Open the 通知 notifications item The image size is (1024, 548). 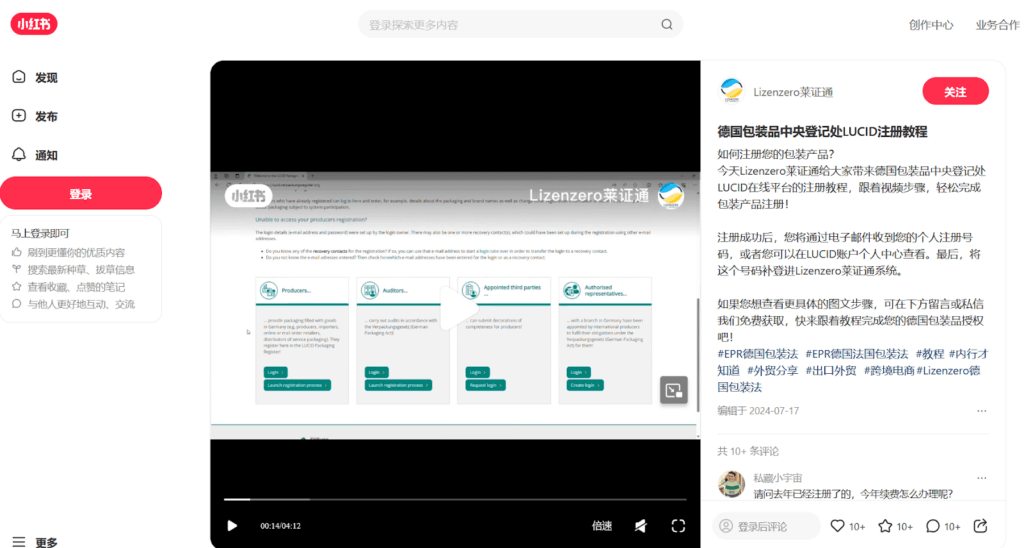pyautogui.click(x=45, y=155)
